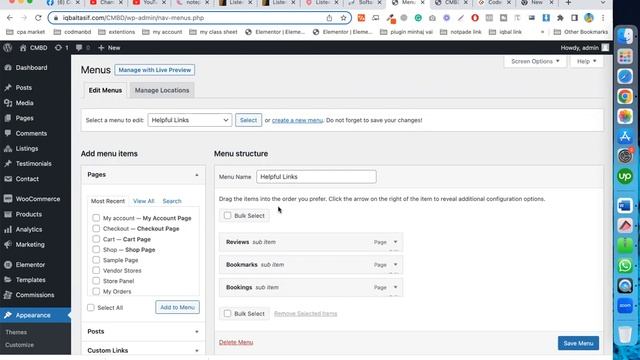The image size is (640, 360).
Task: Open Customize submenu item
Action: pyautogui.click(x=19, y=345)
